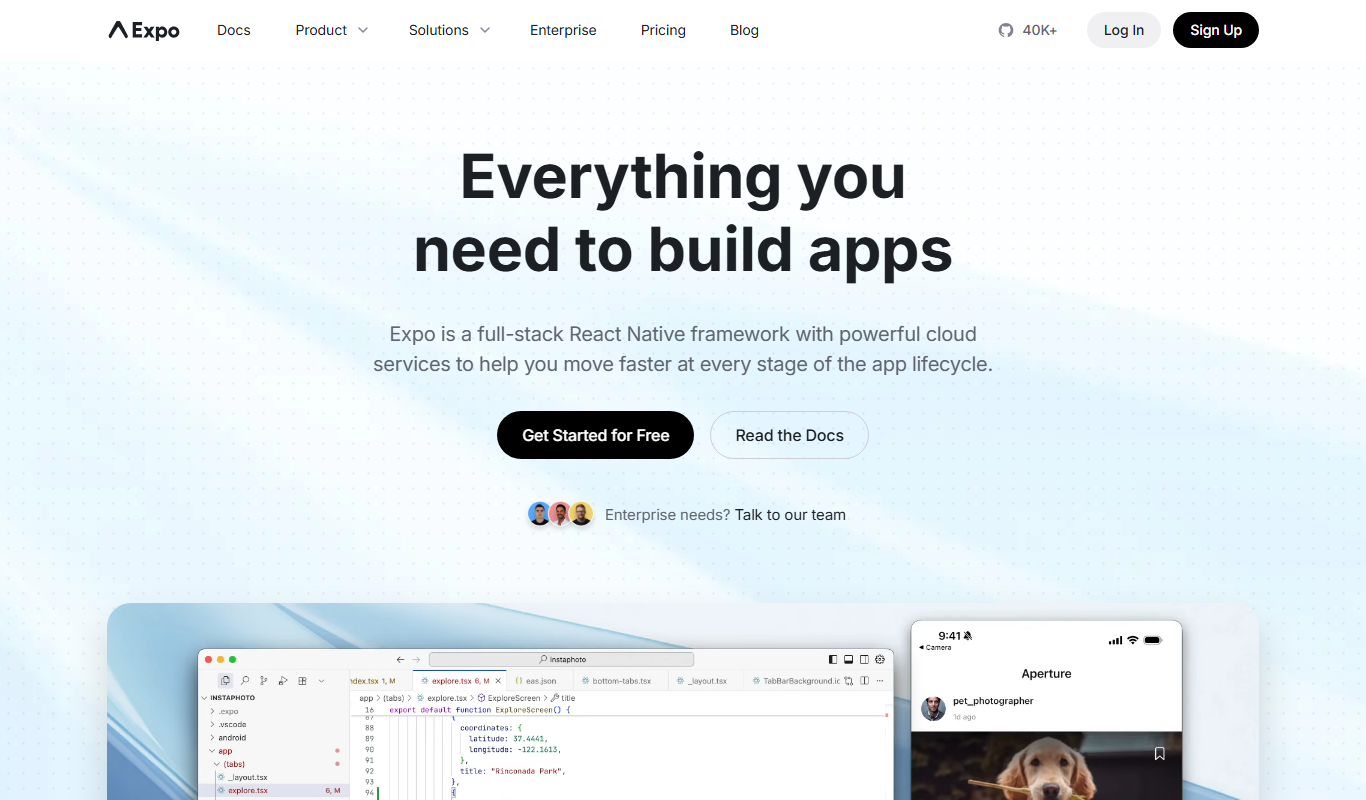
Task: Toggle the primary sidebar layout icon
Action: pyautogui.click(x=833, y=660)
